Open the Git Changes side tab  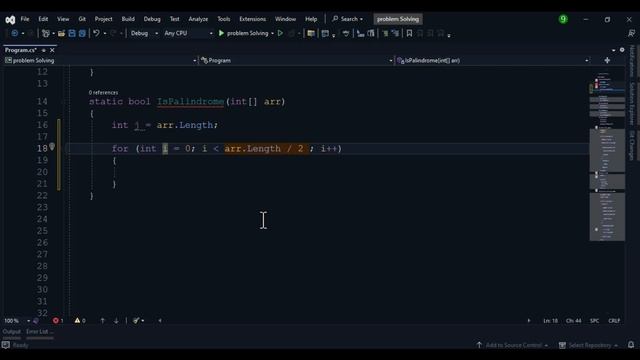[632, 145]
